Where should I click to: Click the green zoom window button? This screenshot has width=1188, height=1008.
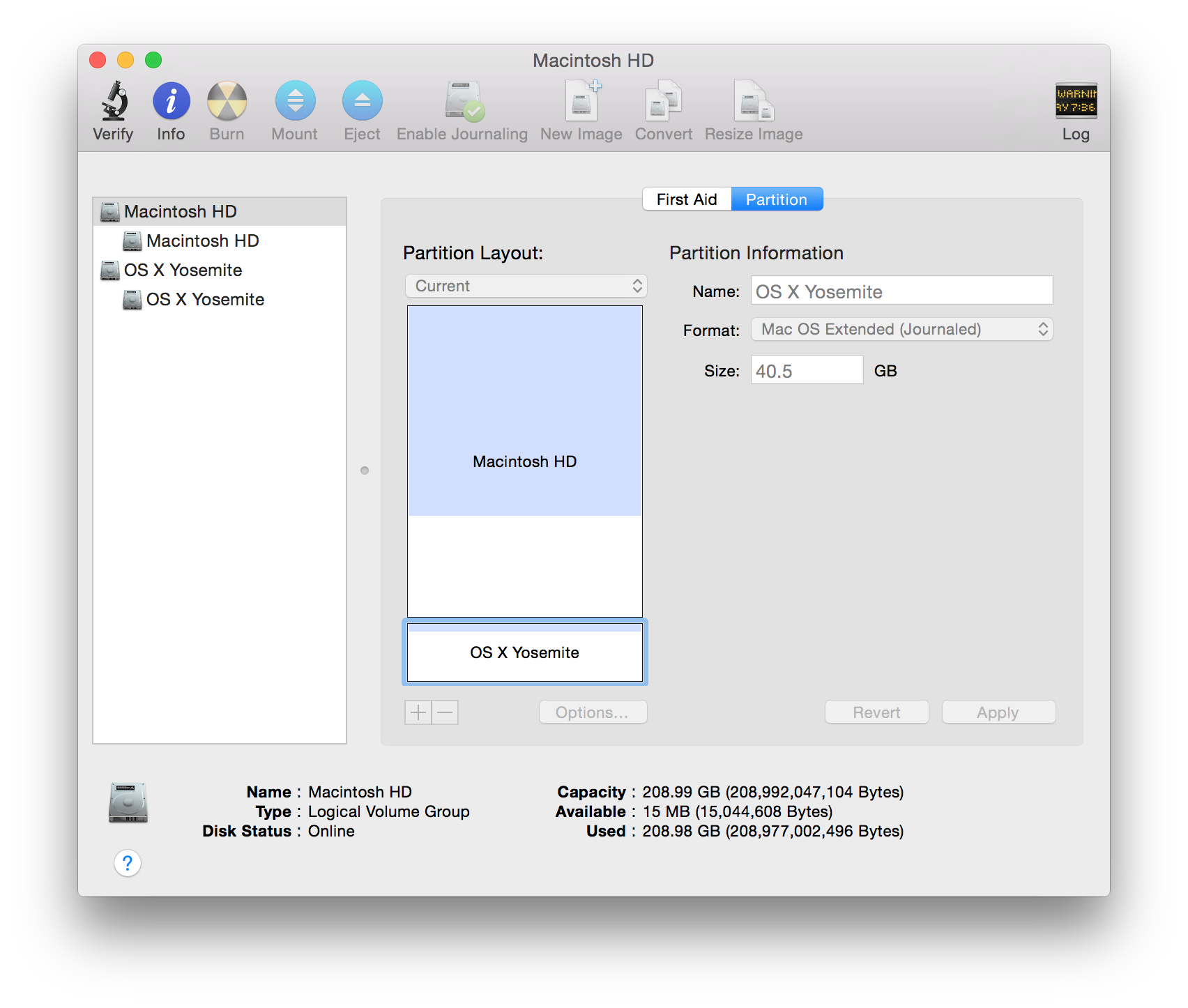tap(153, 60)
